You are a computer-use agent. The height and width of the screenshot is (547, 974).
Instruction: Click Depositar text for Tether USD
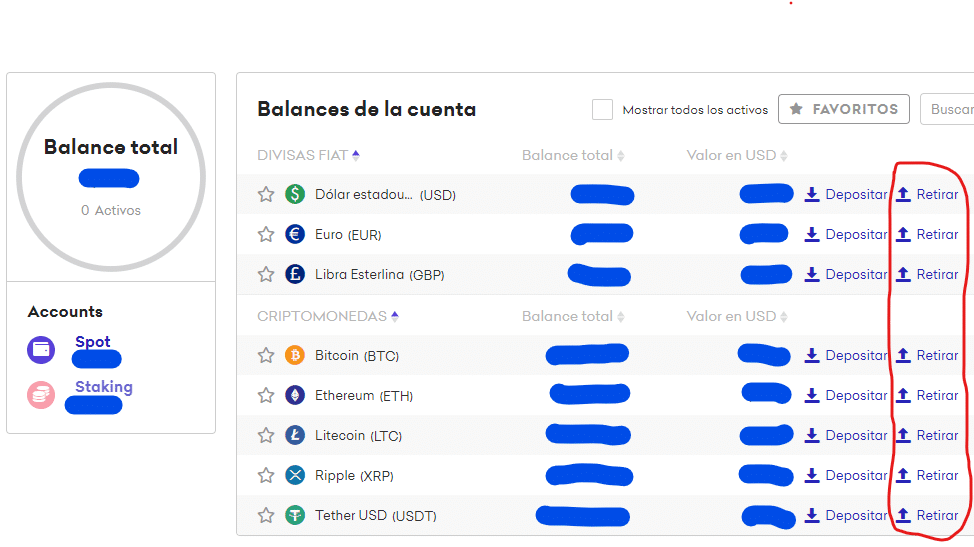click(x=857, y=515)
